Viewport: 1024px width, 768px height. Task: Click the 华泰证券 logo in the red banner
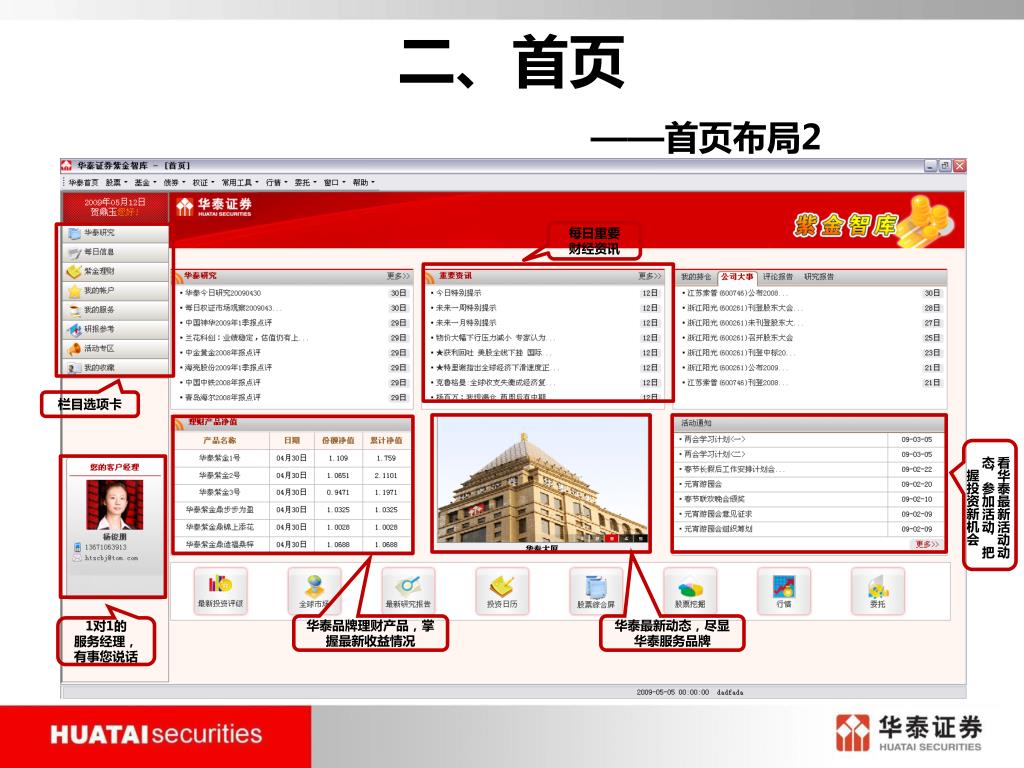214,206
